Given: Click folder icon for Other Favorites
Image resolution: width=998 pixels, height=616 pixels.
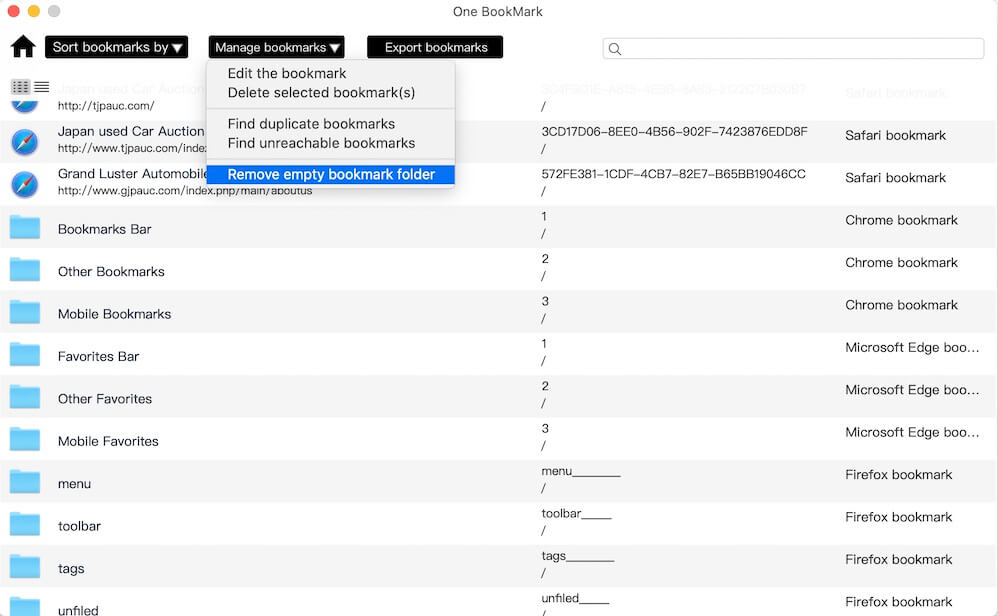Looking at the screenshot, I should [x=25, y=397].
